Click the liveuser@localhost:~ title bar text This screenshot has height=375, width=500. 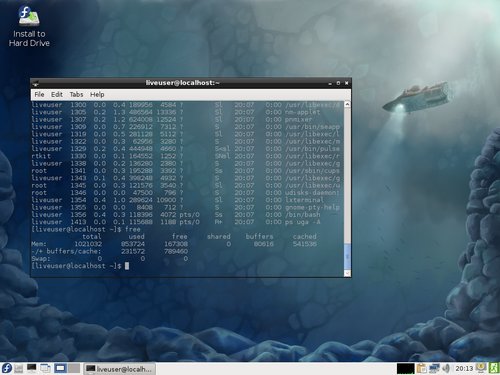point(183,83)
